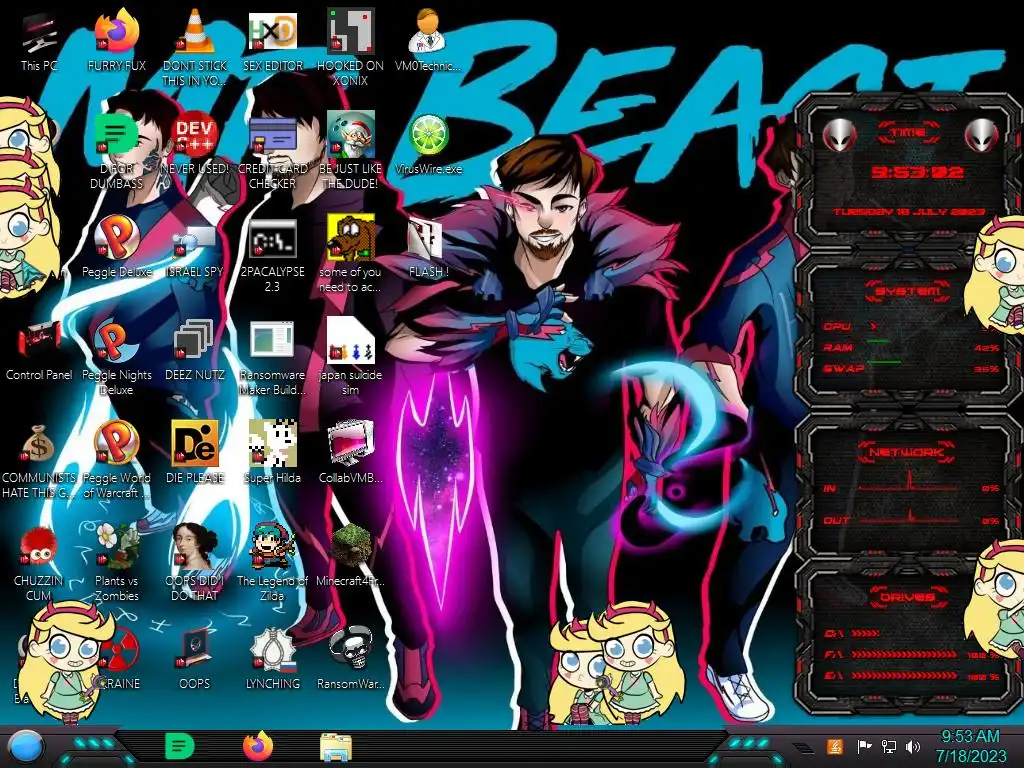Click the left alien head gadget icon
This screenshot has height=768, width=1024.
tap(839, 136)
